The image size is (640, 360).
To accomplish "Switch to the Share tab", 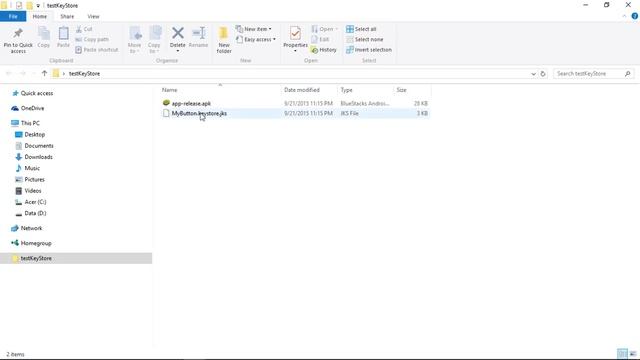I will click(67, 16).
